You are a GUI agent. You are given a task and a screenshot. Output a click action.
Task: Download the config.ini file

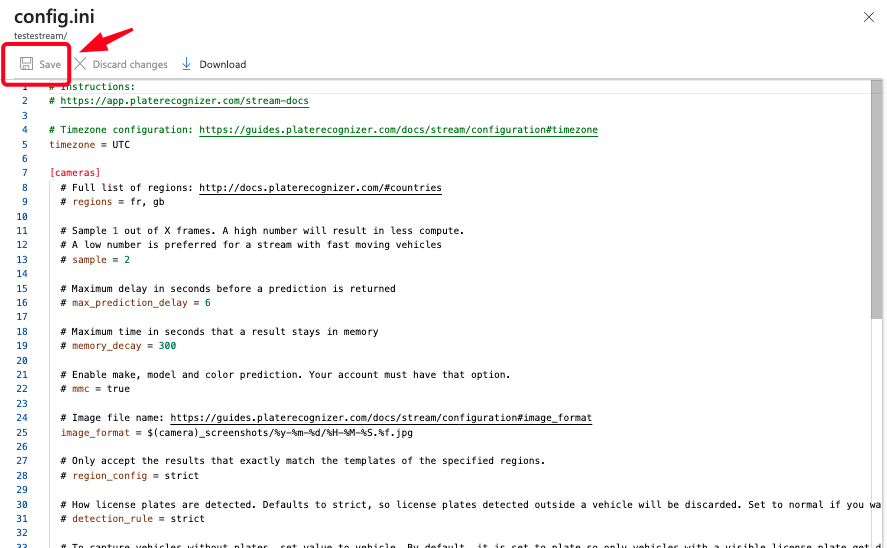(222, 64)
